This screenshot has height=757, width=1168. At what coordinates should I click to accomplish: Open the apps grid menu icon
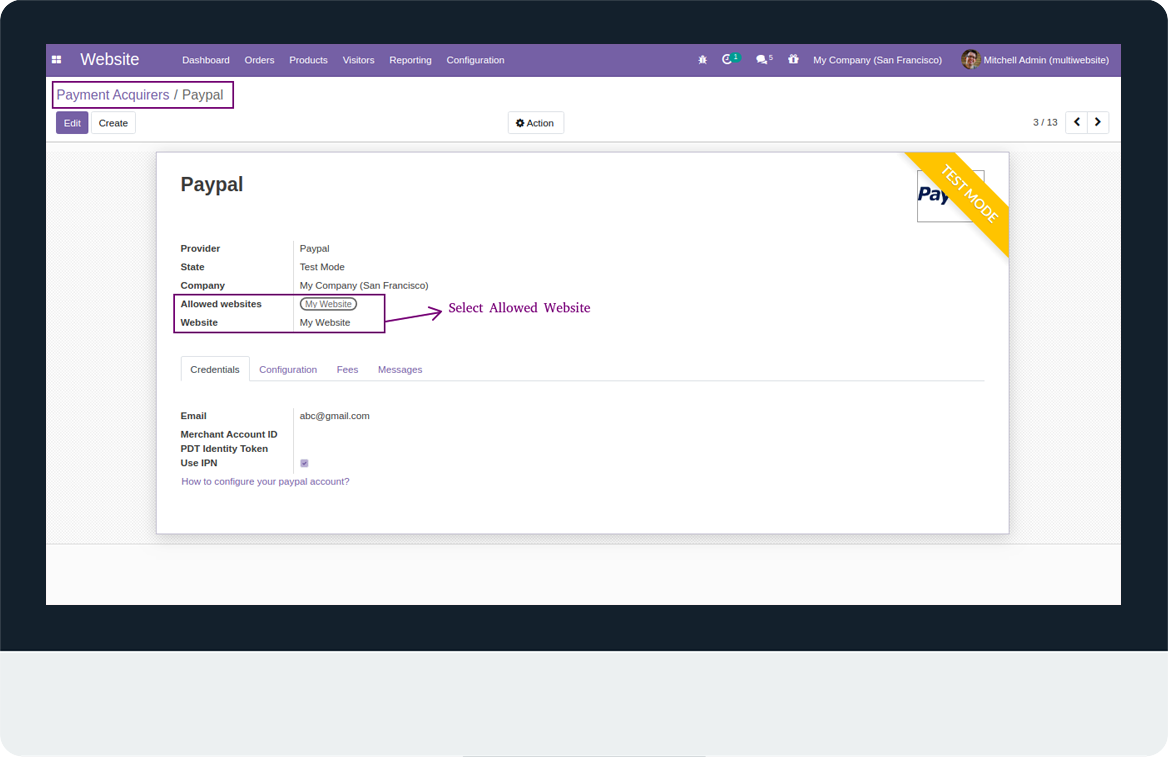click(57, 60)
